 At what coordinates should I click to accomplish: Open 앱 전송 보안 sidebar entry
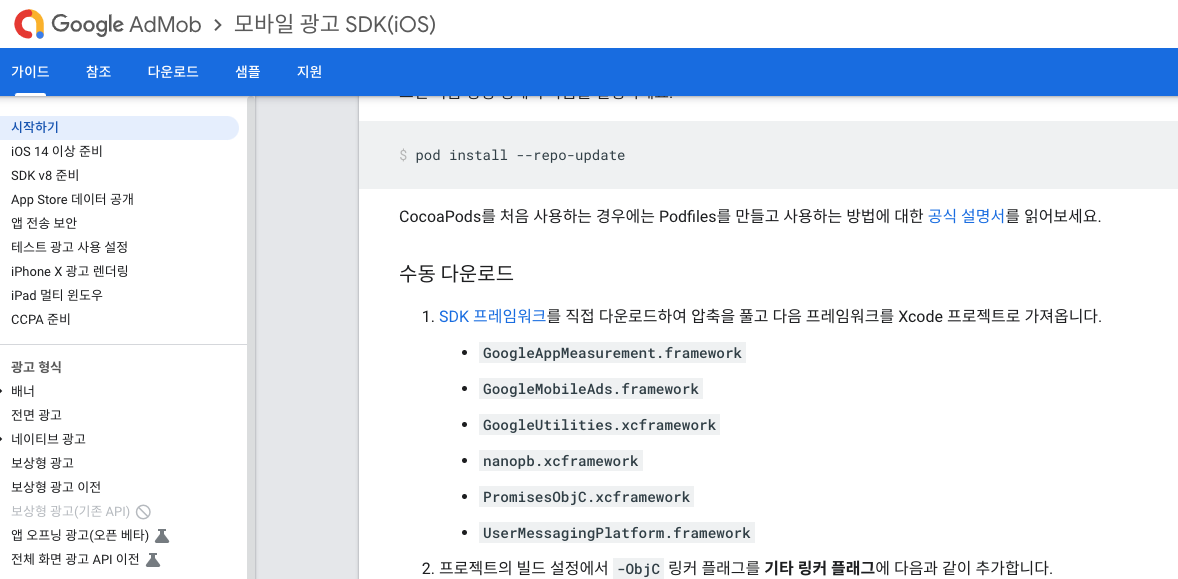44,223
